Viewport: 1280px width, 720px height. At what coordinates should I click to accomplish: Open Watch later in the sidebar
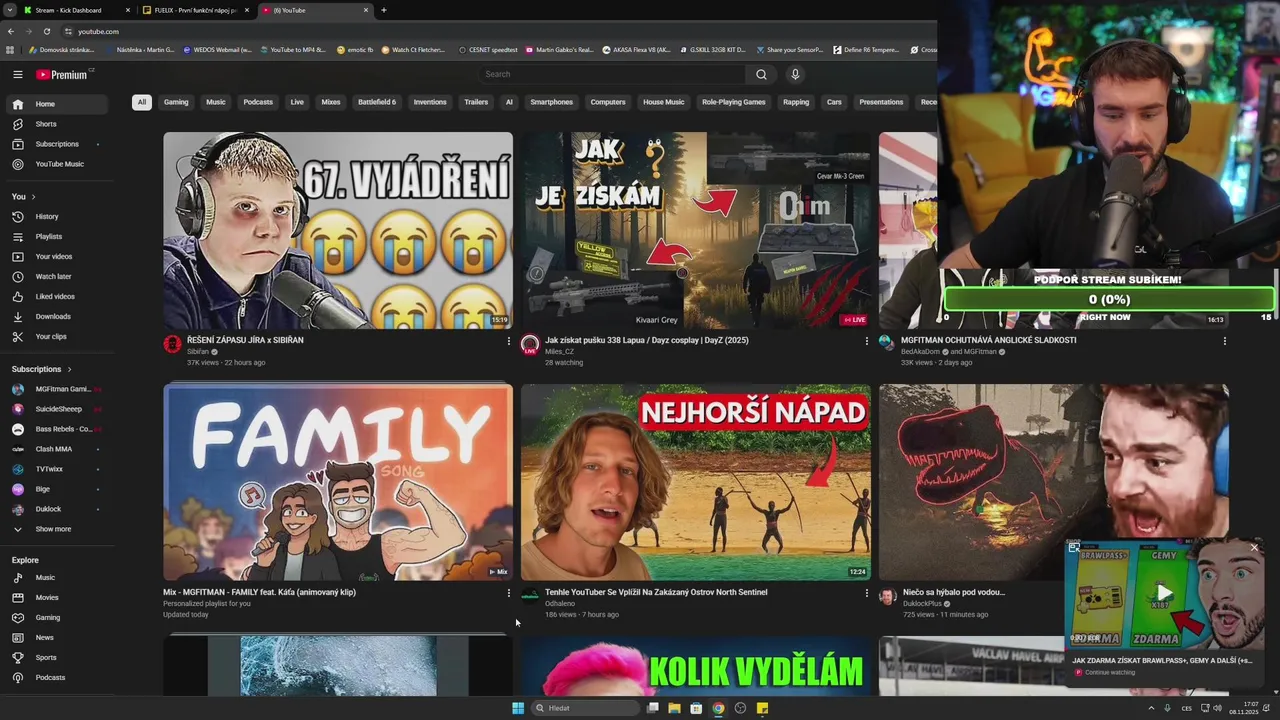[56, 276]
